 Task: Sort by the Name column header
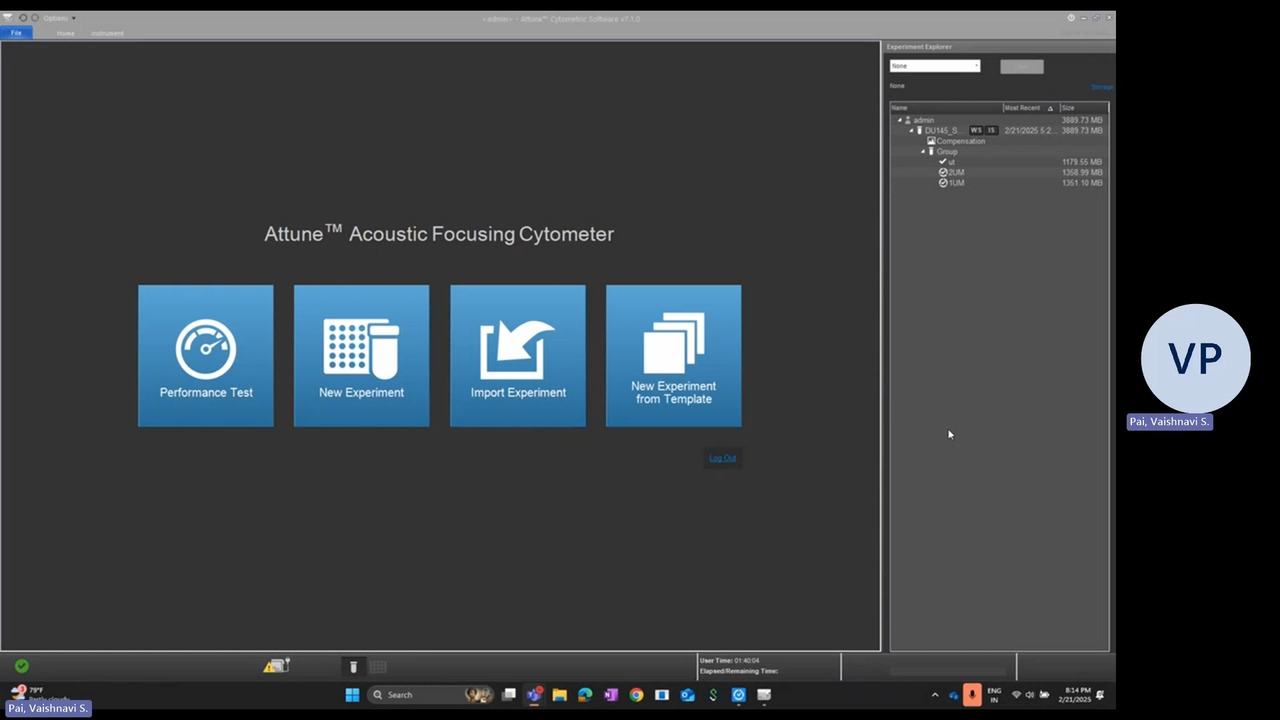click(946, 108)
